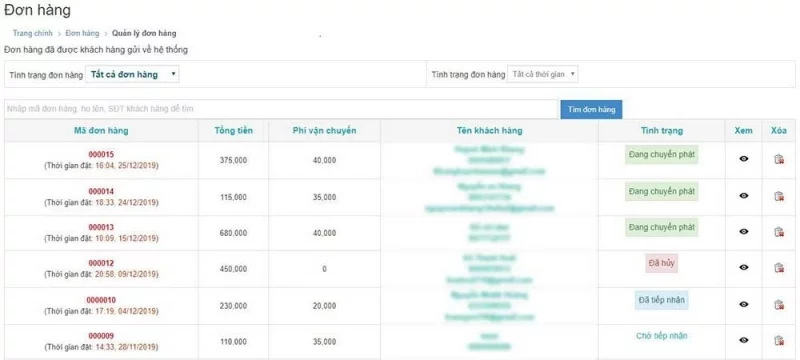Show order 000009 using eye icon
The image size is (800, 360).
point(743,340)
